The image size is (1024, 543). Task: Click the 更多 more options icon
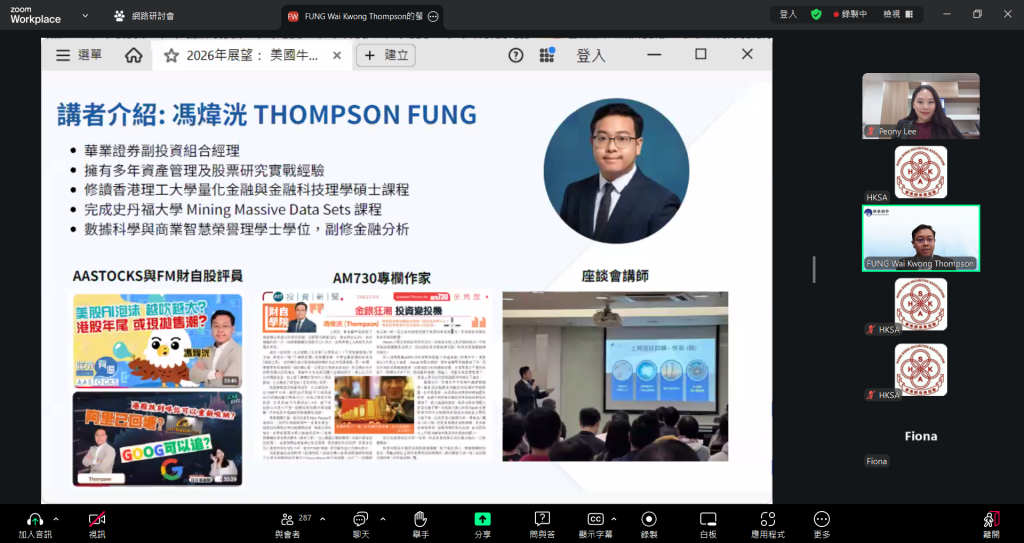pos(821,520)
